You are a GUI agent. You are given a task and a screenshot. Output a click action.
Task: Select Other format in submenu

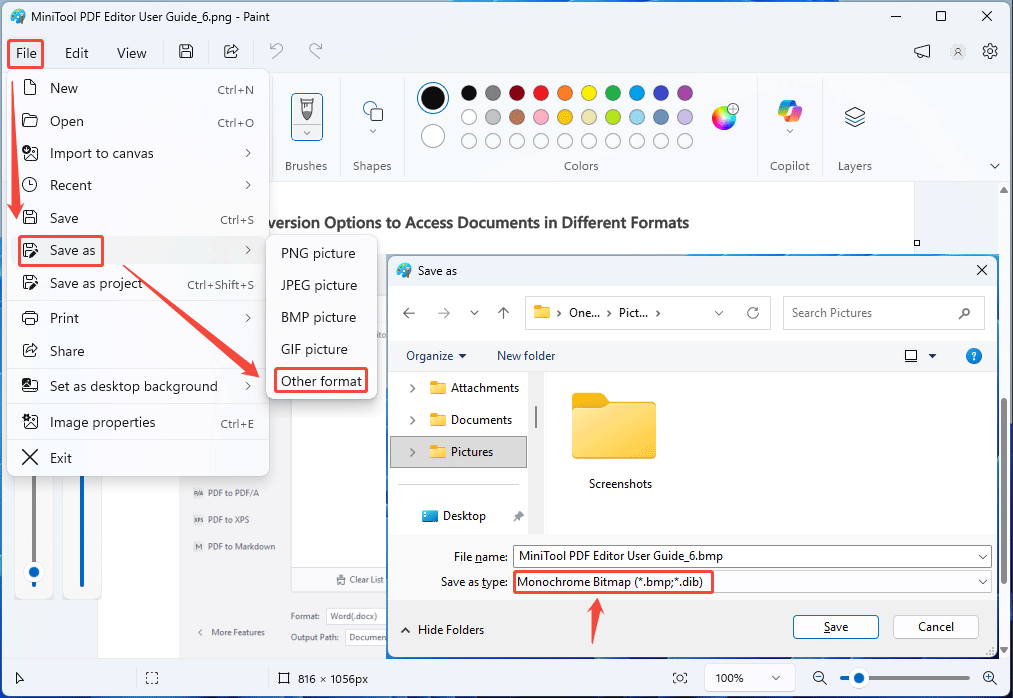click(321, 381)
